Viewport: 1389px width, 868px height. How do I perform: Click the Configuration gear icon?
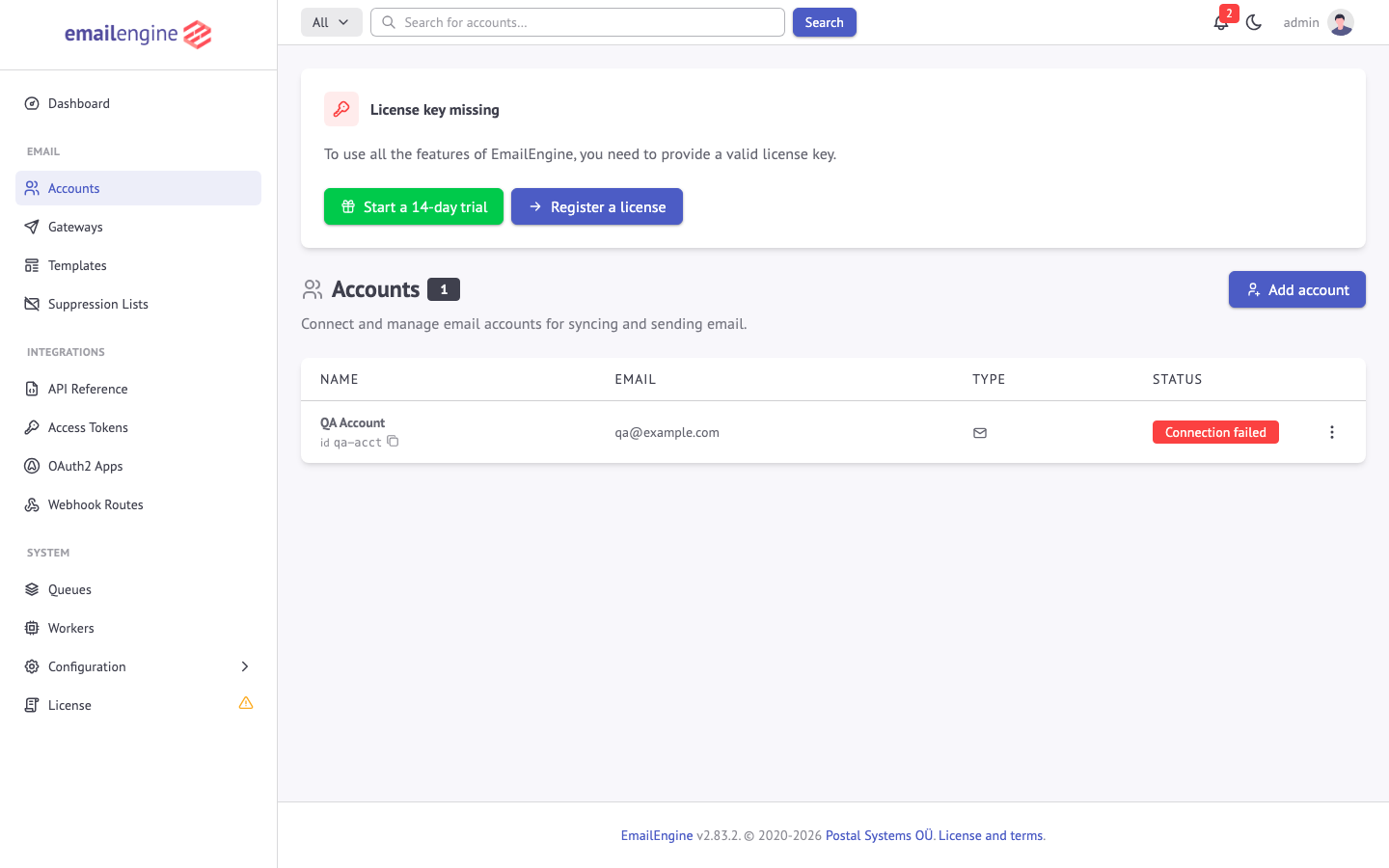click(x=32, y=666)
